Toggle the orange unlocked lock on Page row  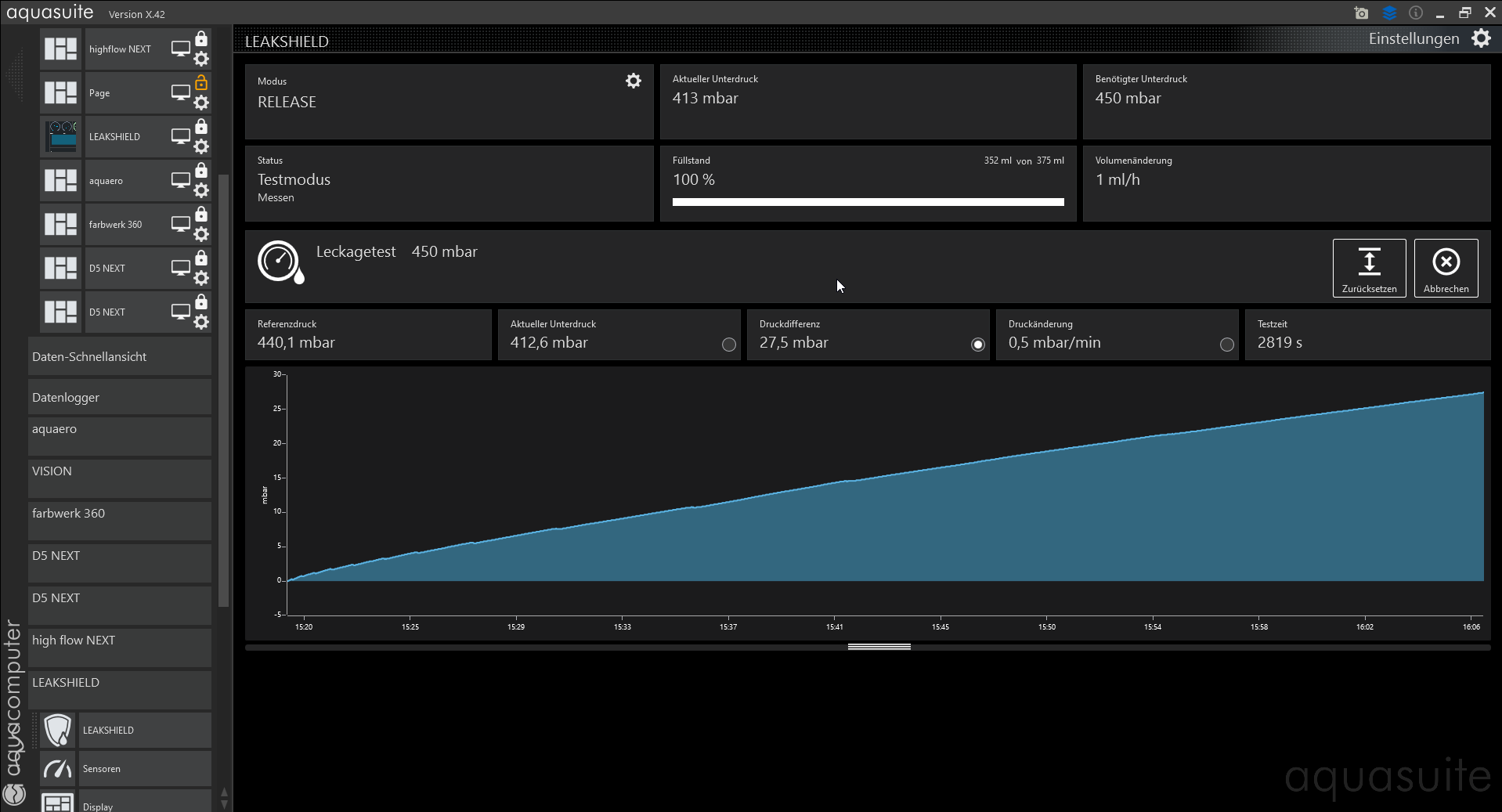click(x=201, y=82)
